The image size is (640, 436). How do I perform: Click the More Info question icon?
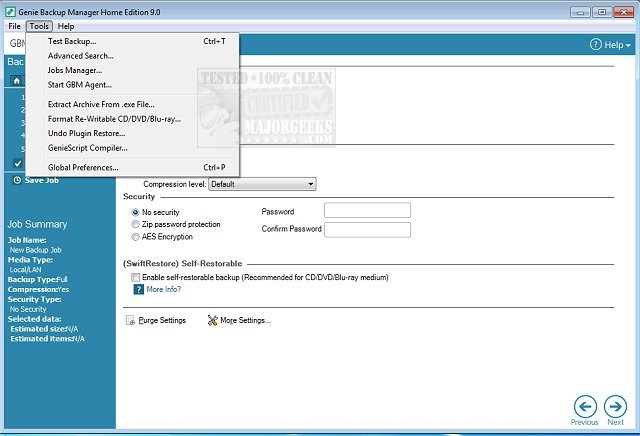[138, 289]
